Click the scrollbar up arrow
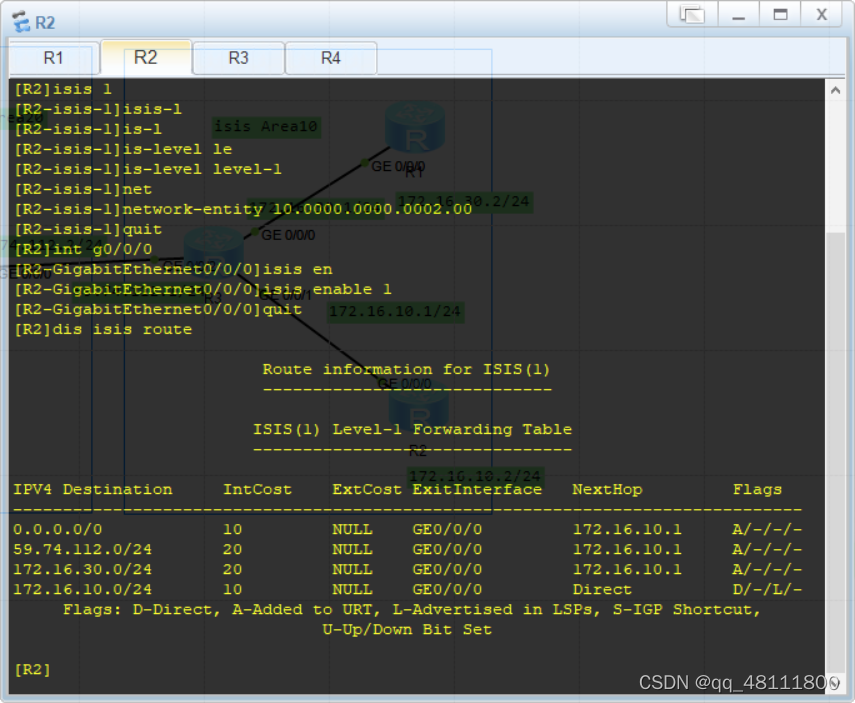The image size is (855, 703). coord(835,91)
